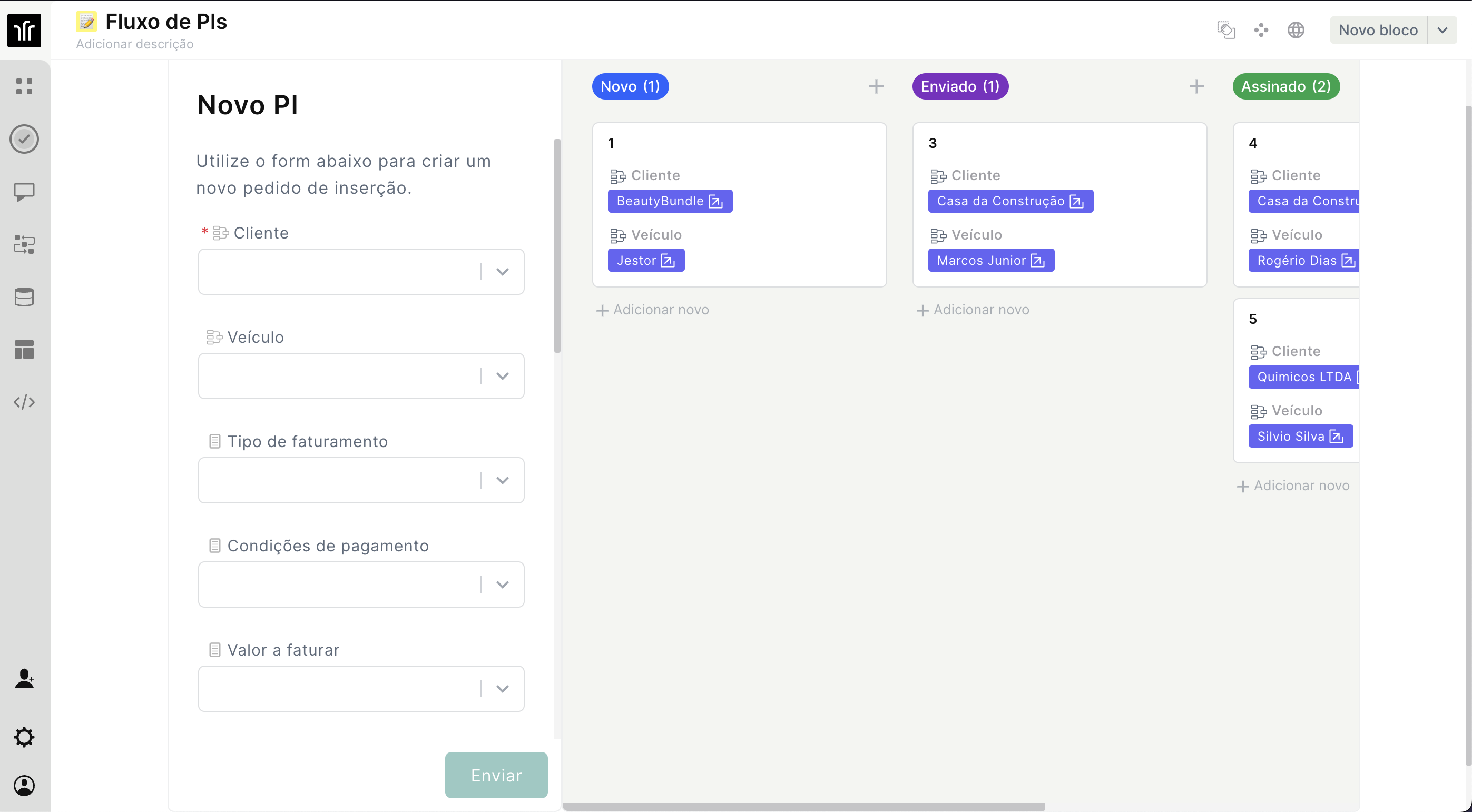Open the settings gear icon
This screenshot has width=1472, height=812.
tap(24, 737)
